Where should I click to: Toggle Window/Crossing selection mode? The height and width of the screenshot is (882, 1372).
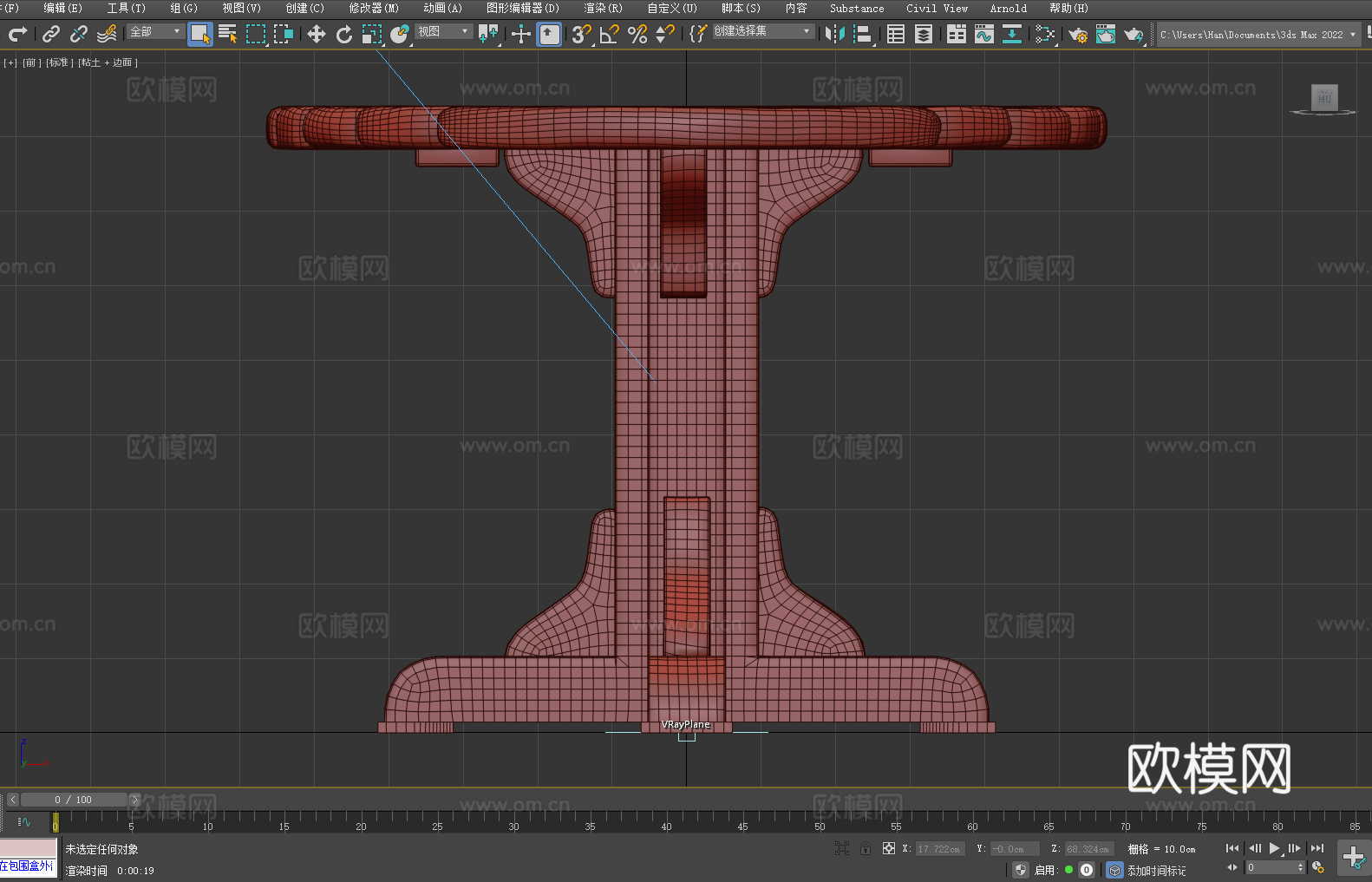[284, 34]
